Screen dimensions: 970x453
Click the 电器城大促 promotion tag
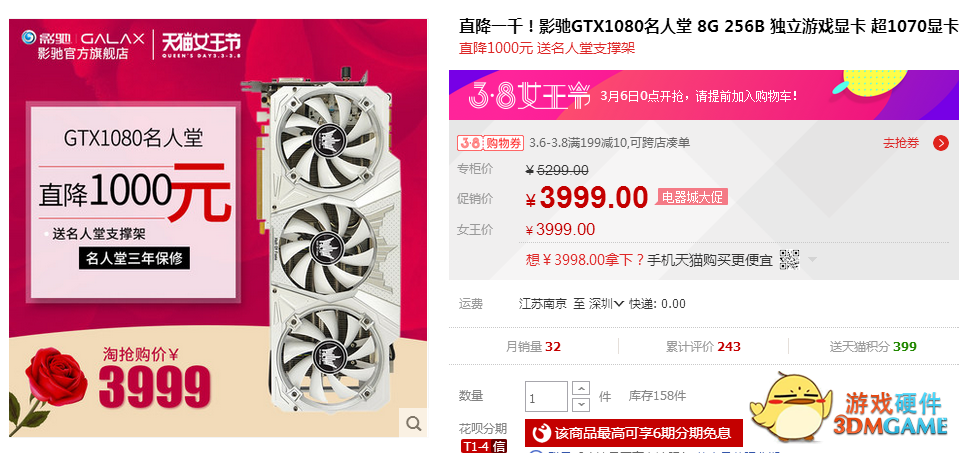pos(692,197)
